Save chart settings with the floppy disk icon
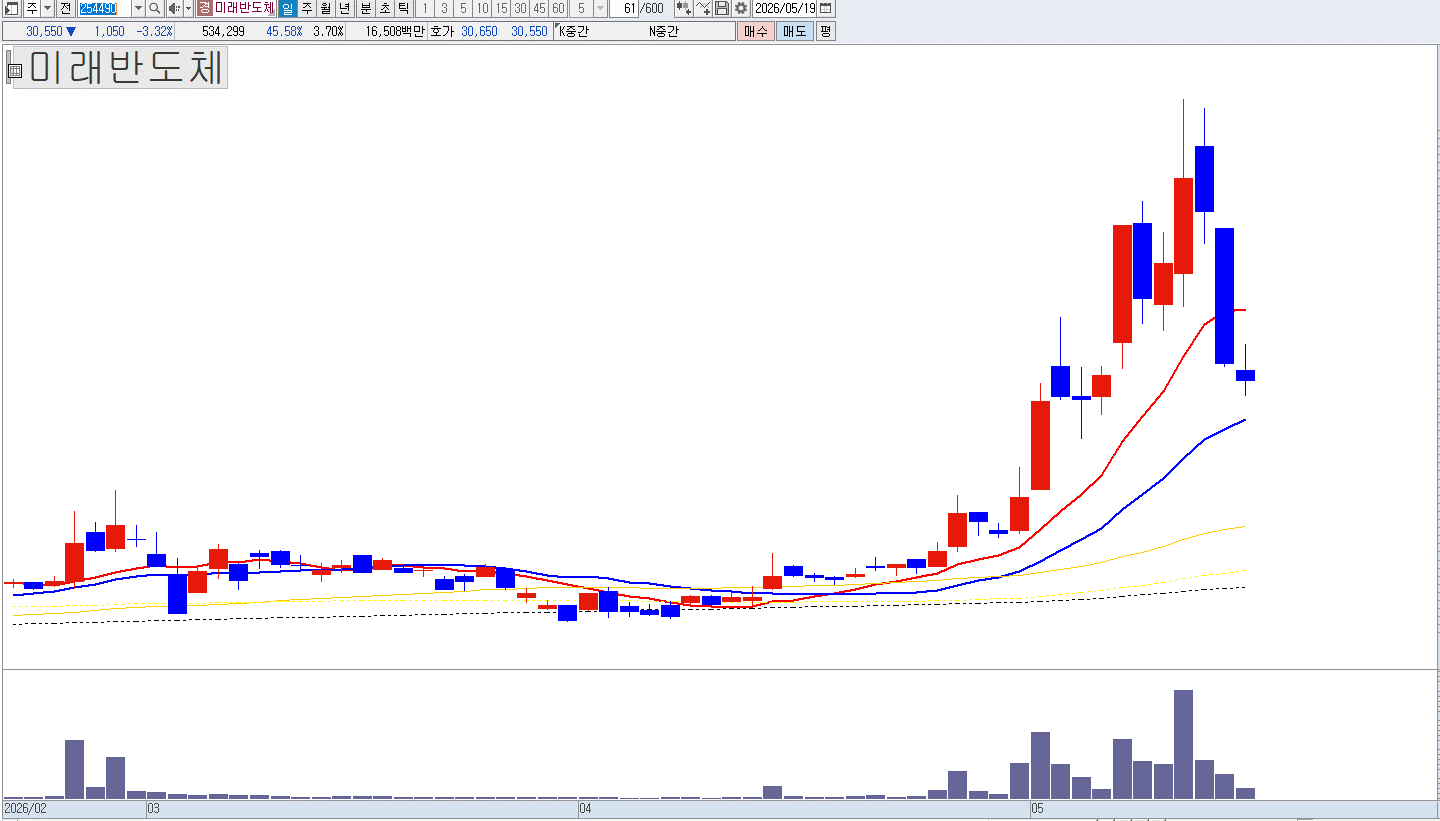 pyautogui.click(x=722, y=8)
